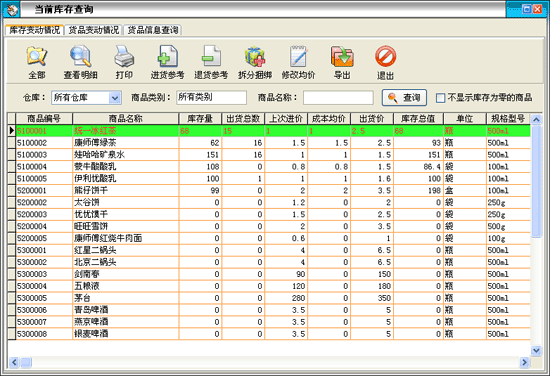Click the 全部 (show all) folder icon

tap(37, 56)
